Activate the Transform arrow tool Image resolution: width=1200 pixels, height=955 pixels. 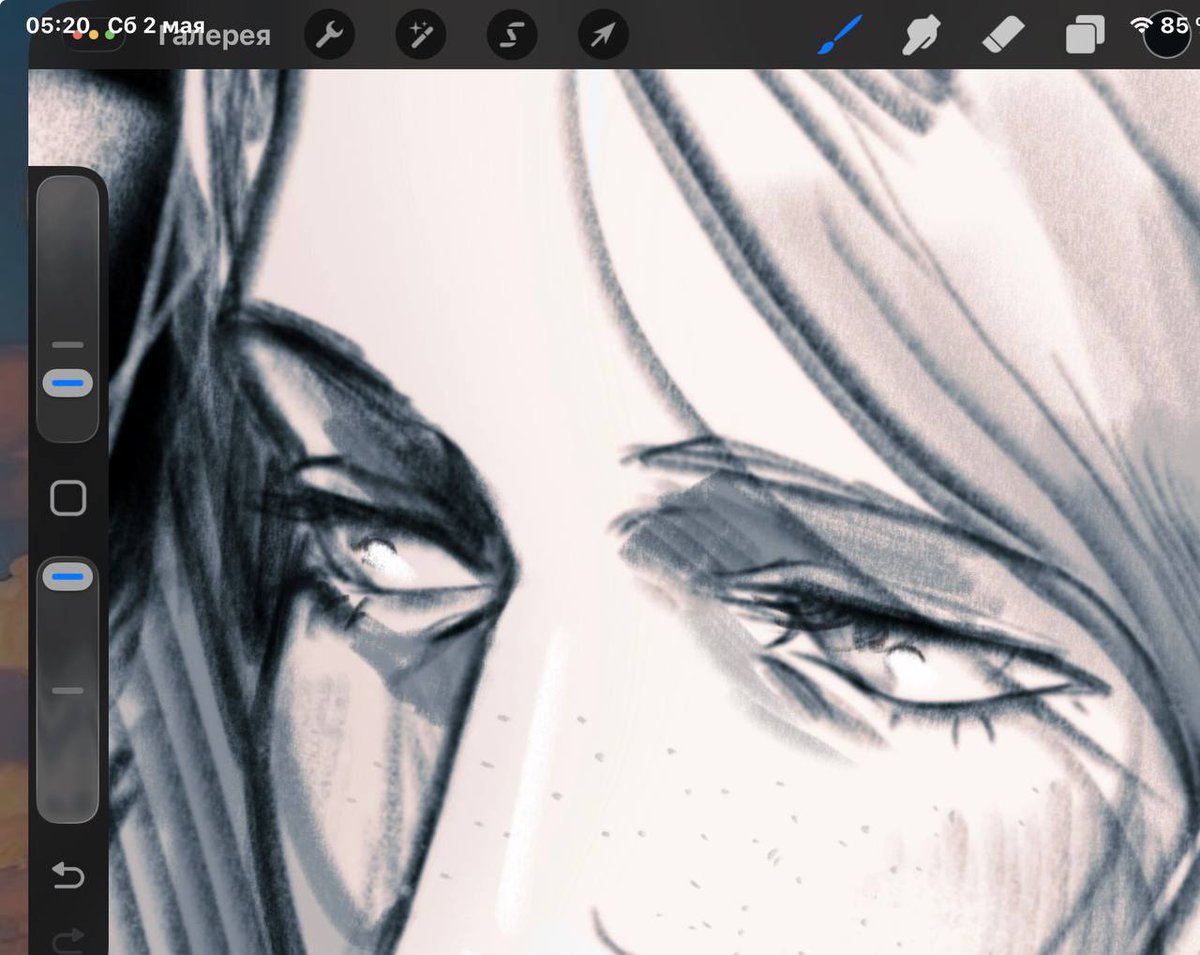point(604,37)
